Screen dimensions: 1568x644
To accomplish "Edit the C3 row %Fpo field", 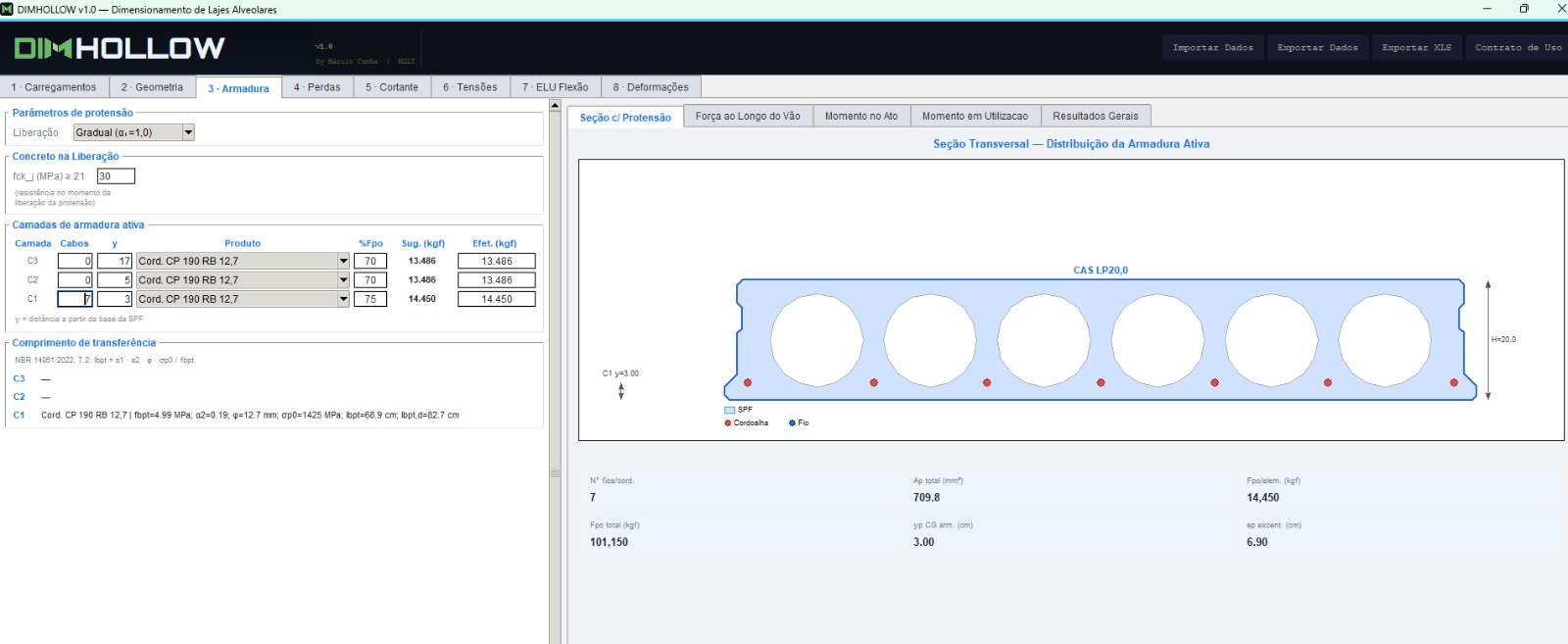I will coord(370,261).
